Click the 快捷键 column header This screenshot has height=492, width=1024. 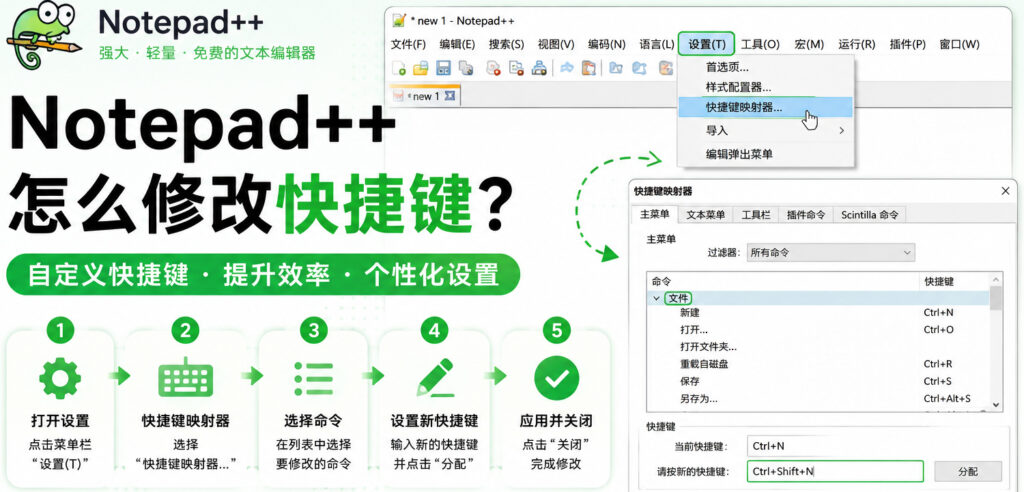[954, 282]
